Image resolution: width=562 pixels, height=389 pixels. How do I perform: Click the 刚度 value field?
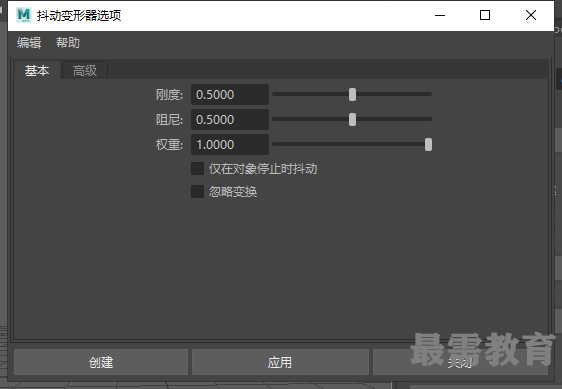point(230,95)
